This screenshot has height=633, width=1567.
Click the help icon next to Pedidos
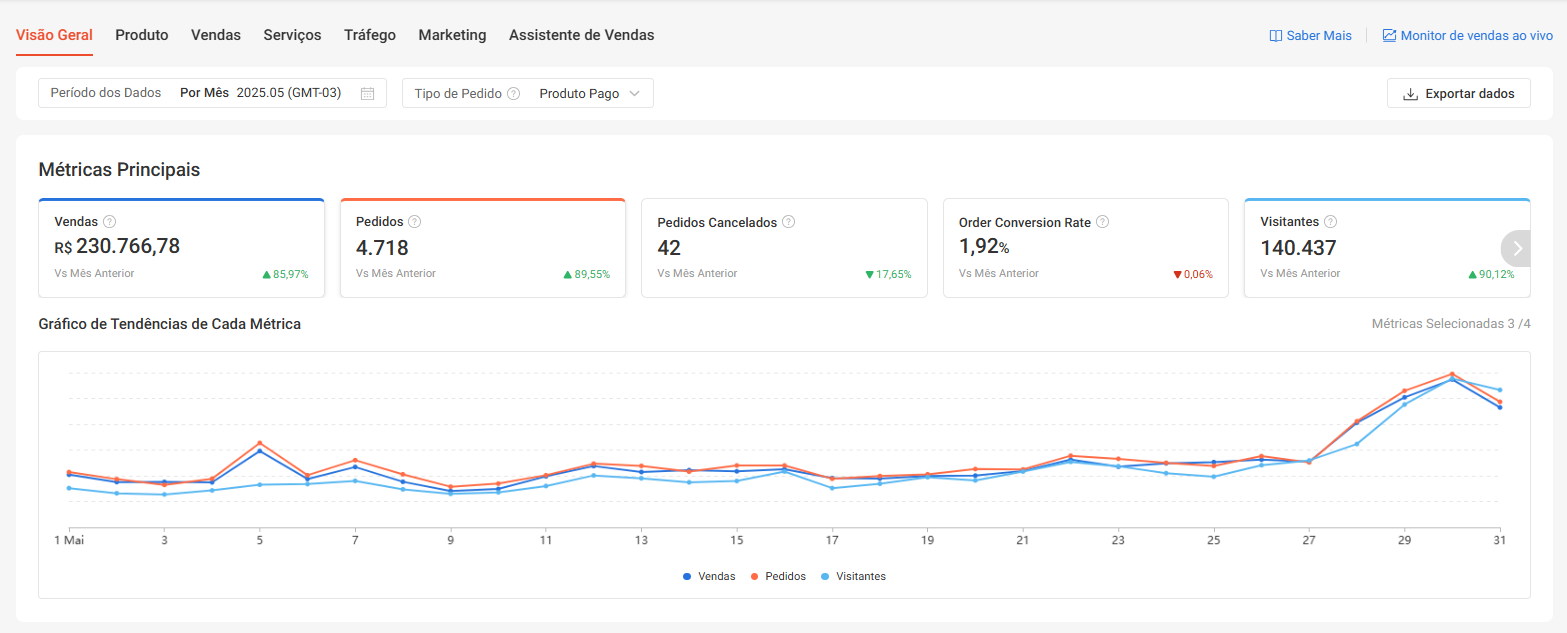[414, 222]
